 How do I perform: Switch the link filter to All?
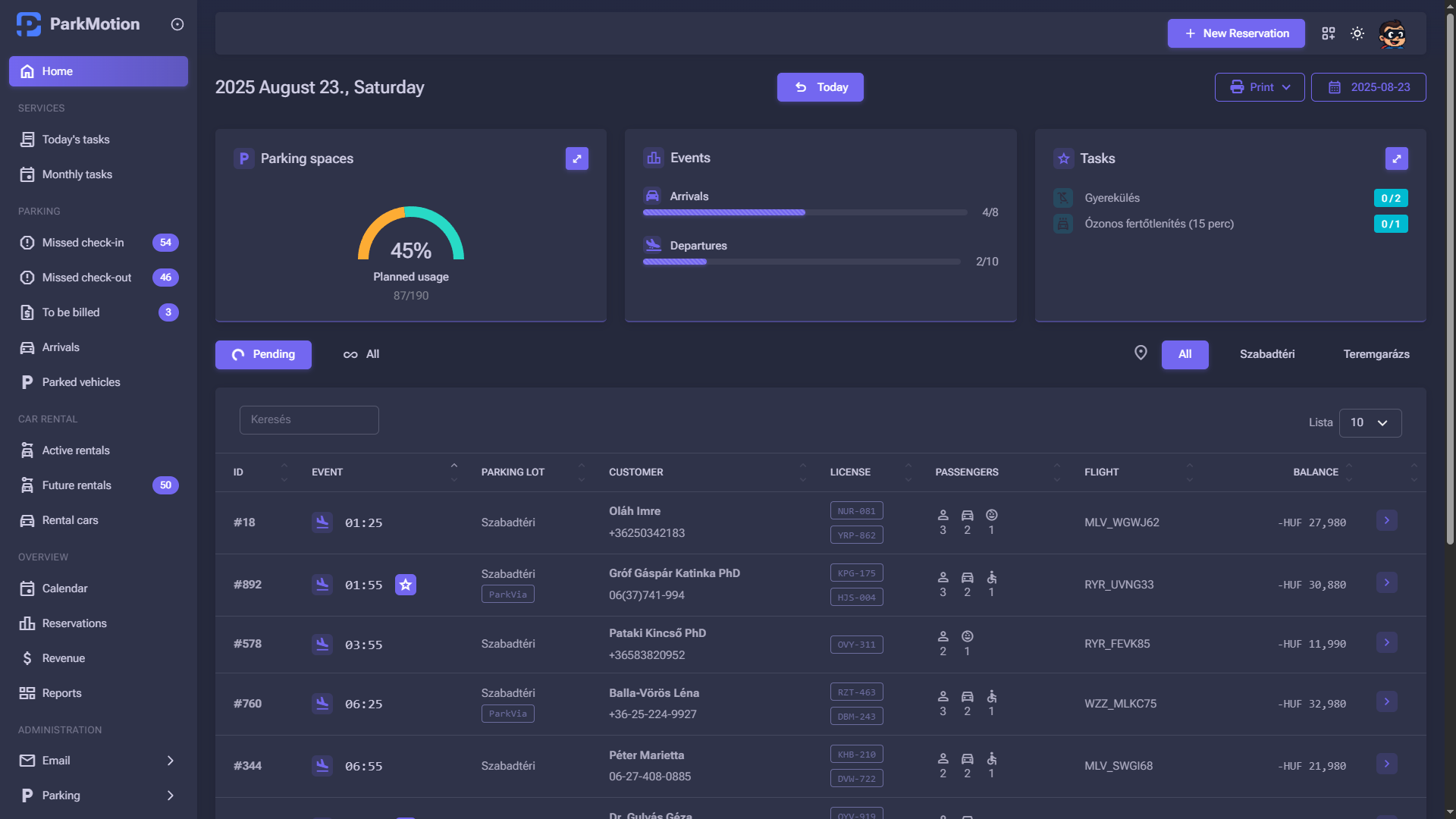point(361,354)
